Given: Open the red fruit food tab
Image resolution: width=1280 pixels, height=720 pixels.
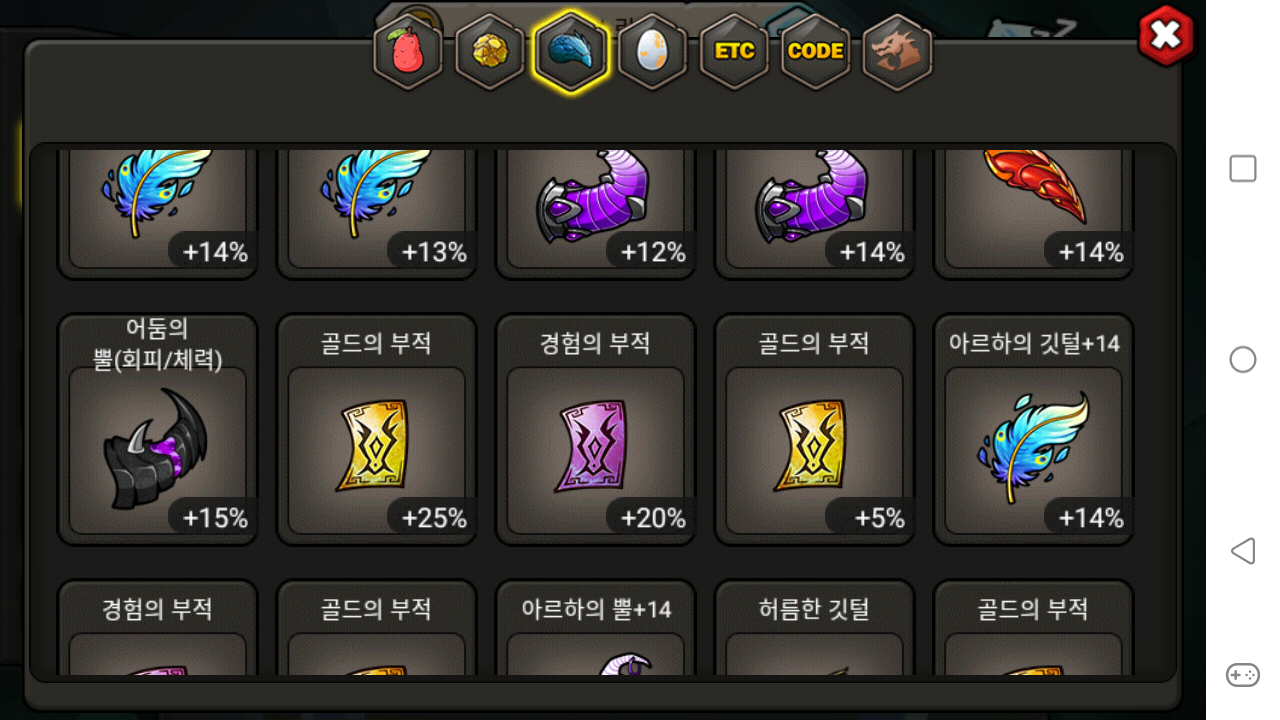Looking at the screenshot, I should tap(408, 52).
